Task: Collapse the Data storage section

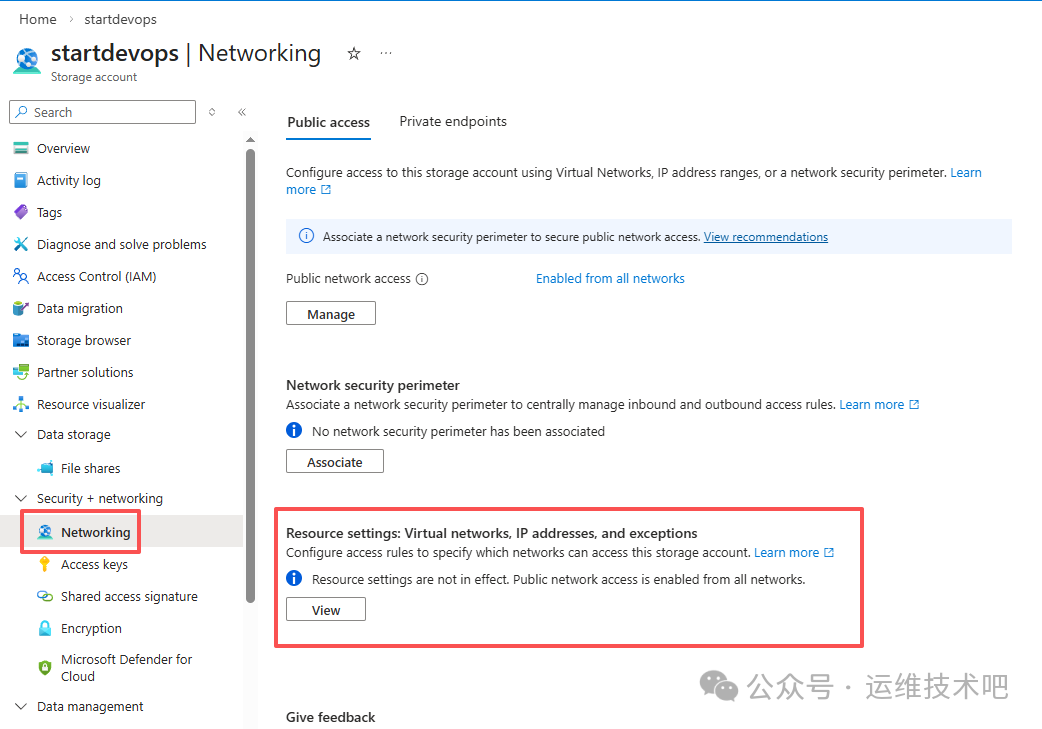Action: point(21,435)
